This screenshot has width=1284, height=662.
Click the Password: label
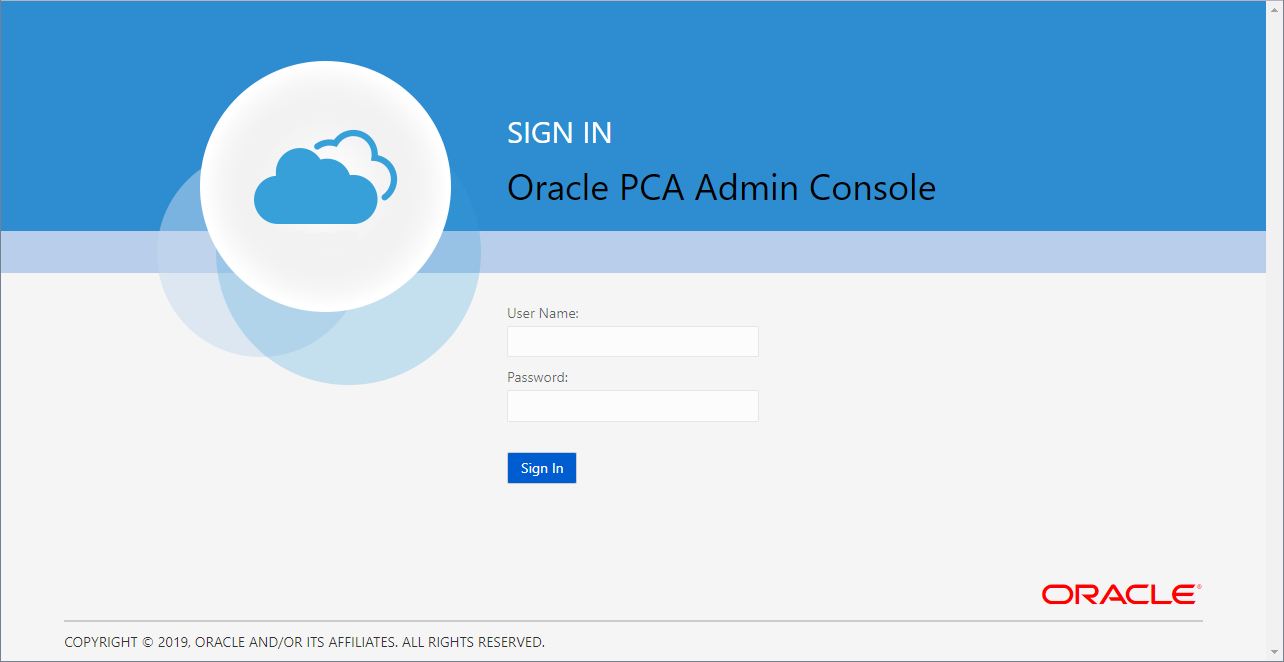click(x=536, y=377)
